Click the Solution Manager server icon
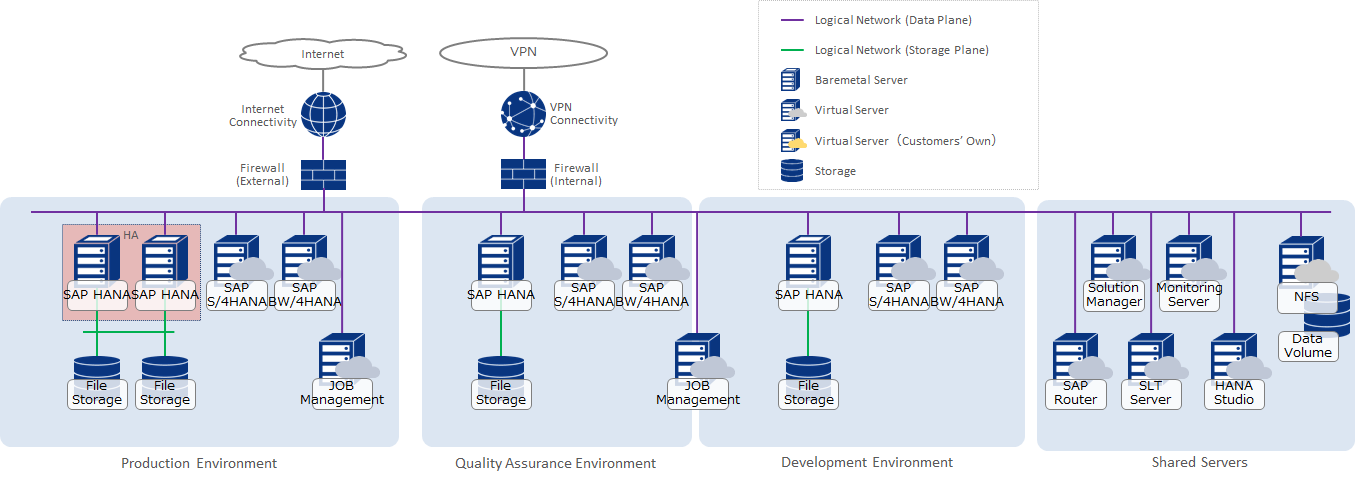The width and height of the screenshot is (1355, 482). pyautogui.click(x=1118, y=260)
